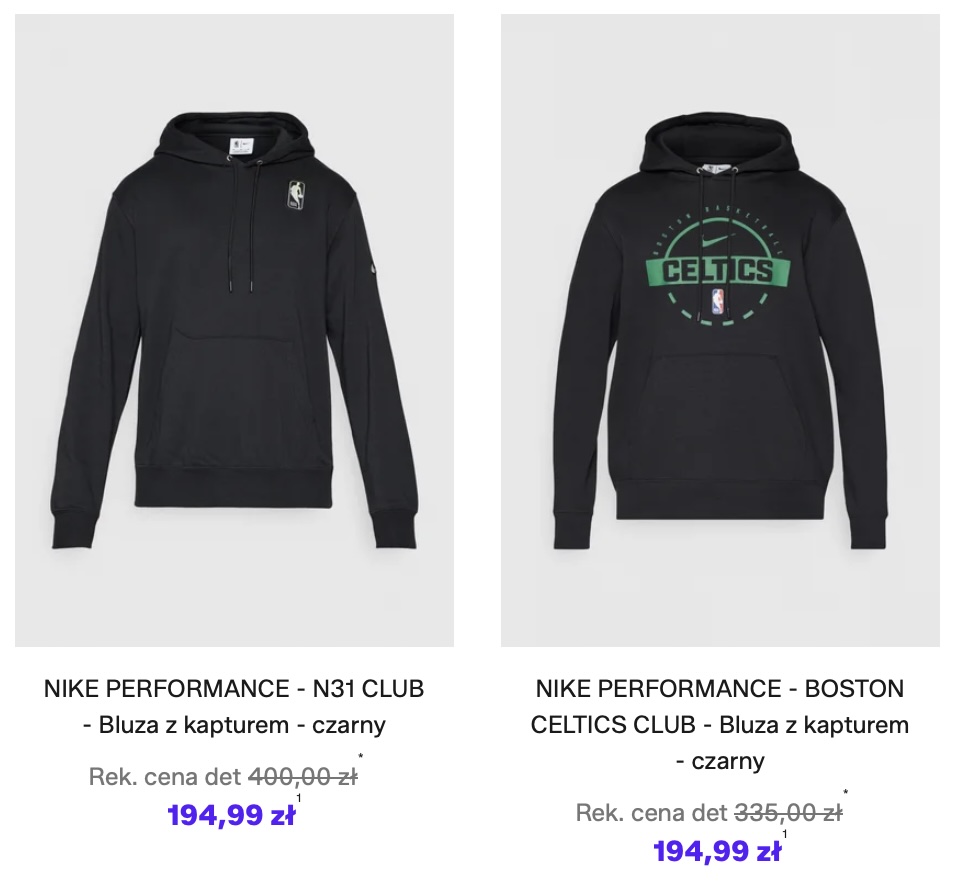Click the NBA logo on the N31 hoodie chest
Screen dimensions: 960x894
tap(295, 195)
